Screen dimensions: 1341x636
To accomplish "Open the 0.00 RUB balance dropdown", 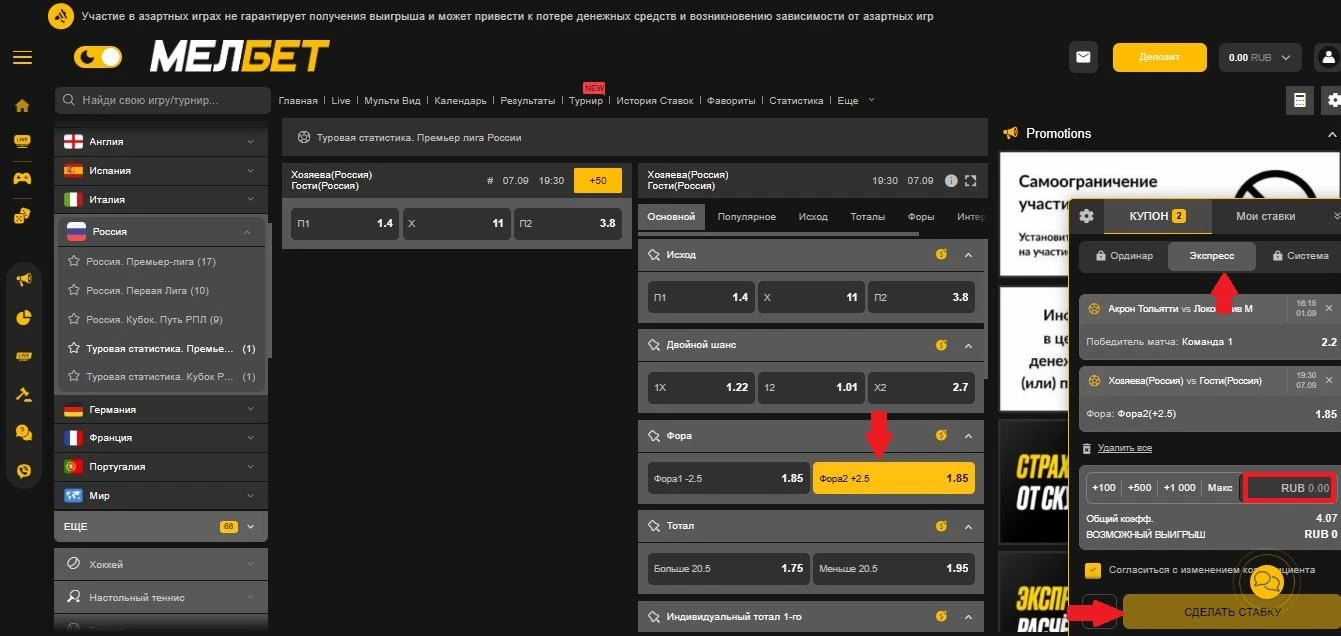I will [x=1260, y=58].
